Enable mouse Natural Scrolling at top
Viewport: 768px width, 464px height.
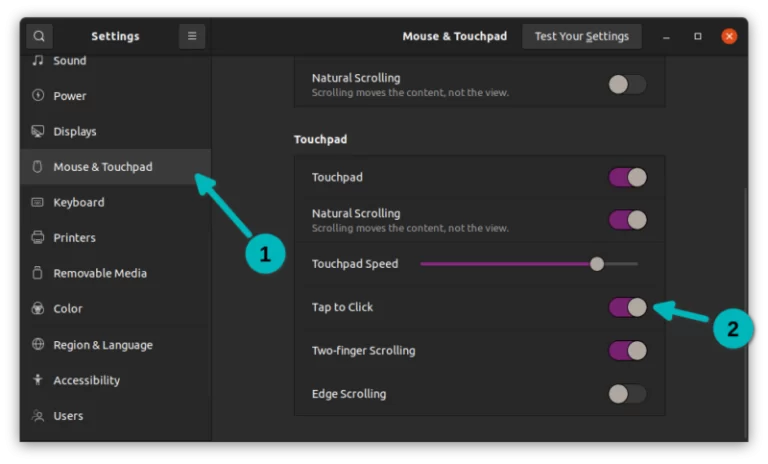pos(628,85)
